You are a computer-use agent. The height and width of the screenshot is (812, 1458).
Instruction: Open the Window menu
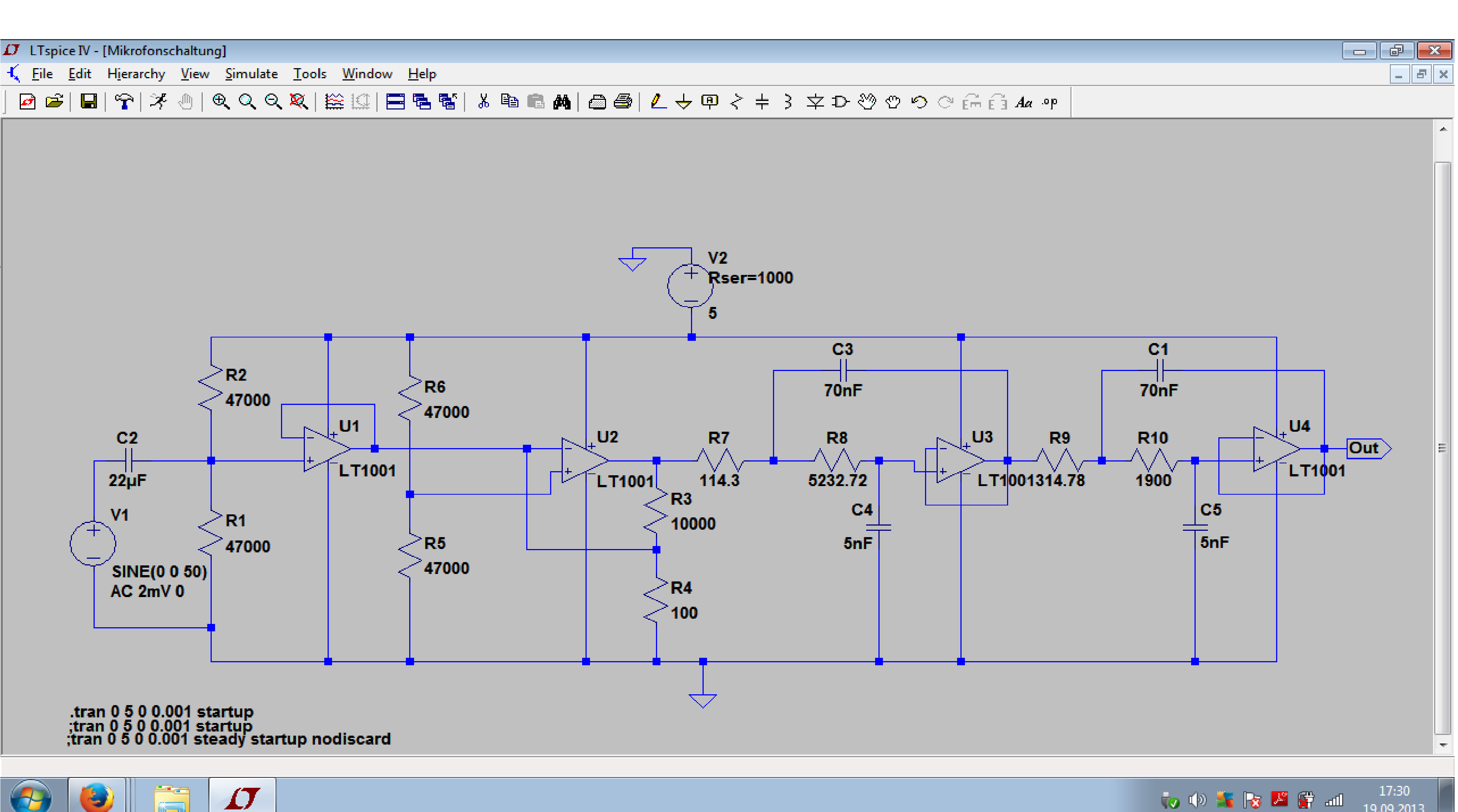pyautogui.click(x=367, y=73)
